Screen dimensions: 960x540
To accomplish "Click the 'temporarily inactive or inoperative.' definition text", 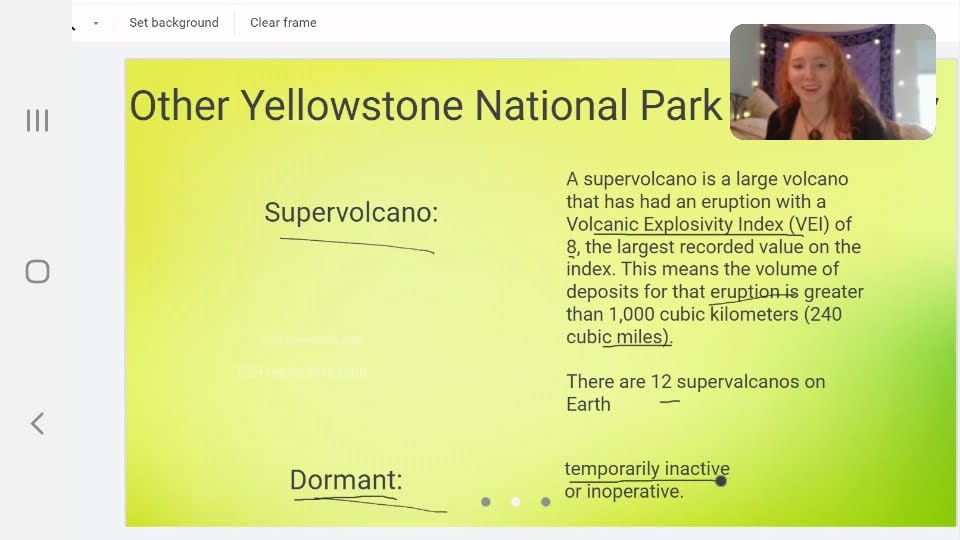I will pos(647,480).
